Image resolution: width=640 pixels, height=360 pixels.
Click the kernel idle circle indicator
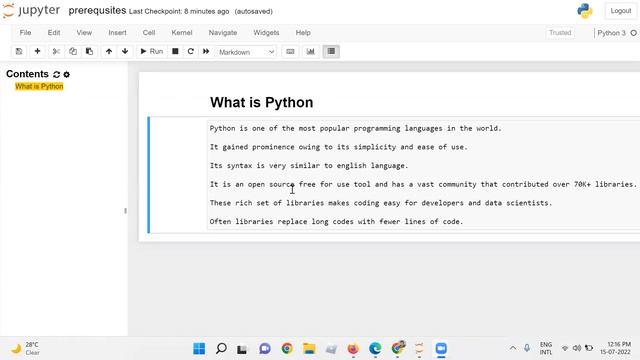point(633,33)
